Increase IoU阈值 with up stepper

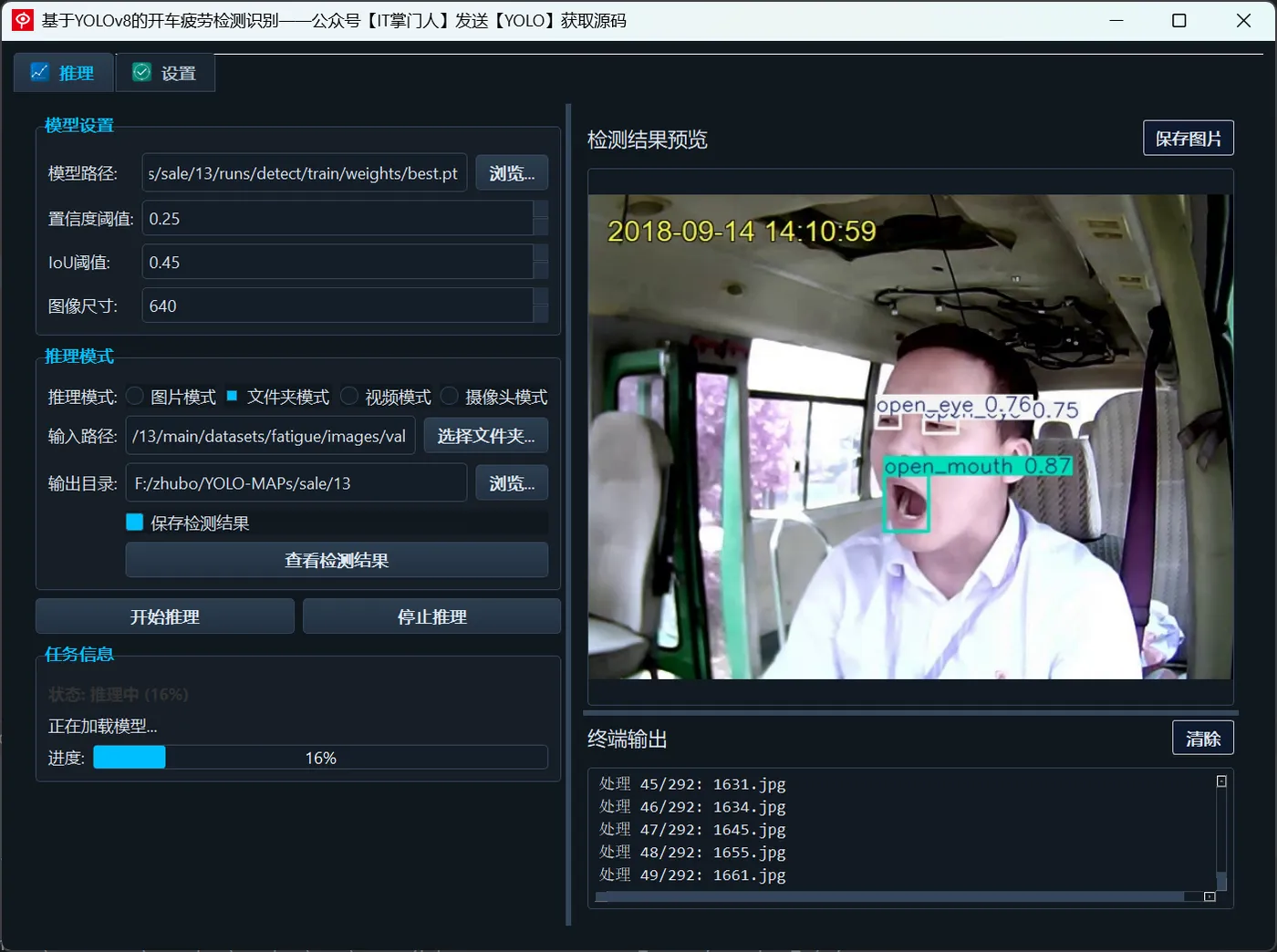pos(541,254)
